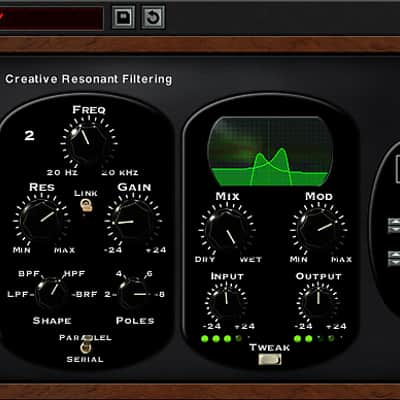This screenshot has height=400, width=400.
Task: Click the save preset disk icon
Action: tap(123, 17)
